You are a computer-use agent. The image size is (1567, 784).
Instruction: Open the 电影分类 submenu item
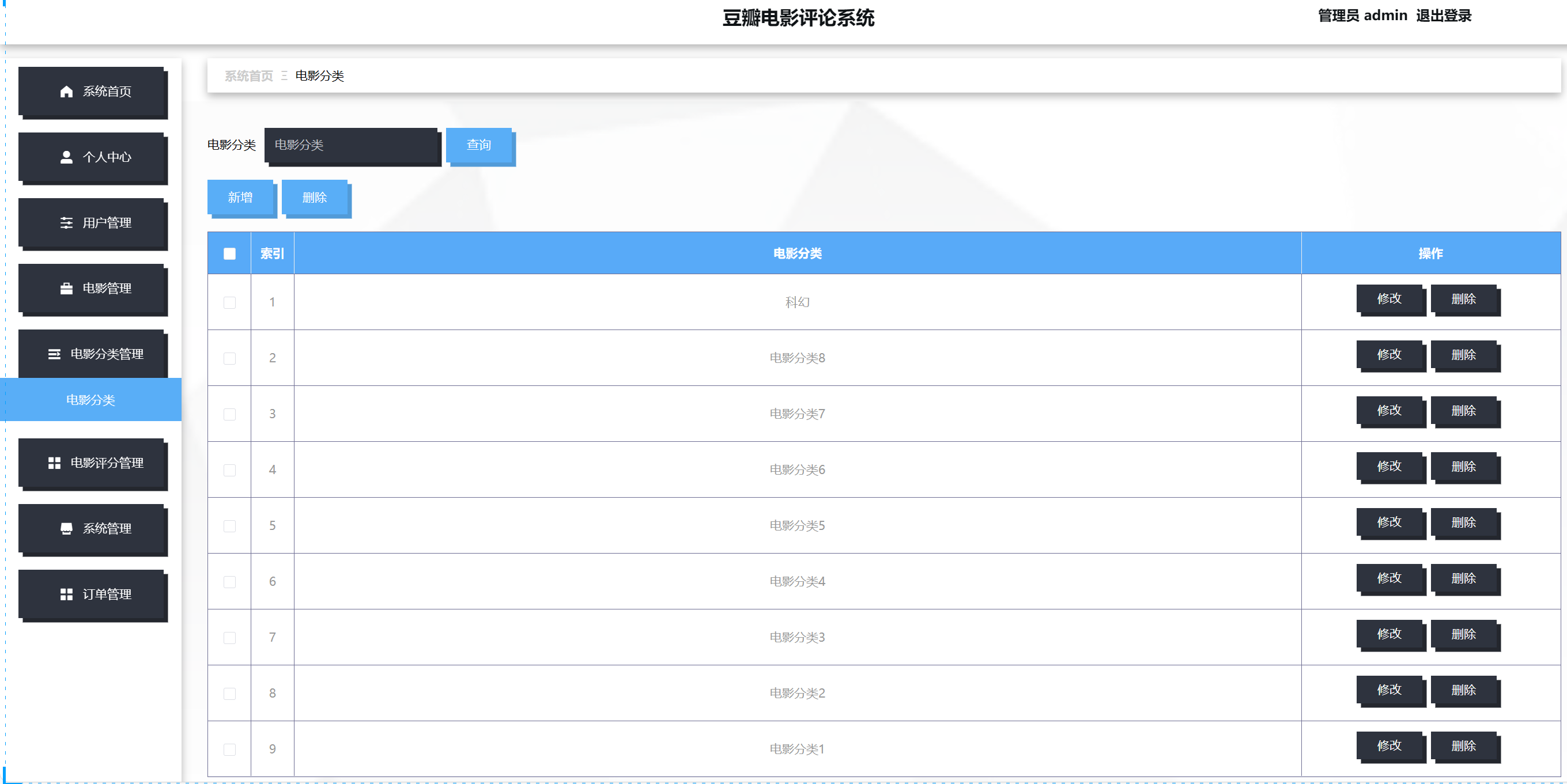(x=90, y=400)
